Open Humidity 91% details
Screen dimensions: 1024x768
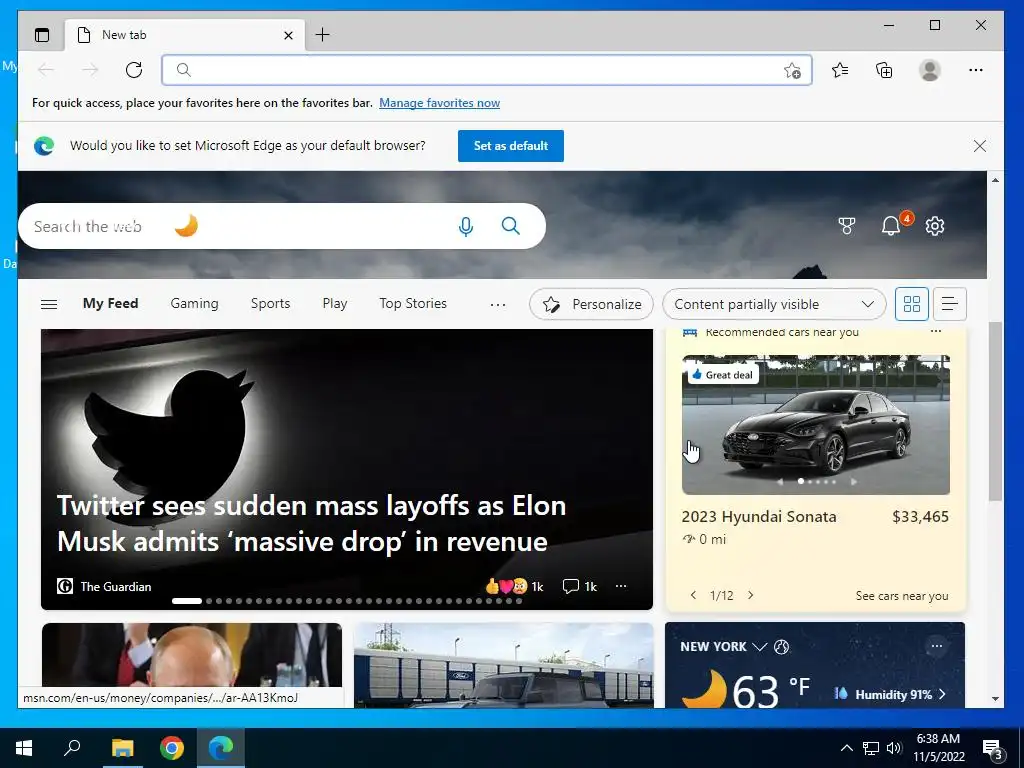pyautogui.click(x=890, y=694)
